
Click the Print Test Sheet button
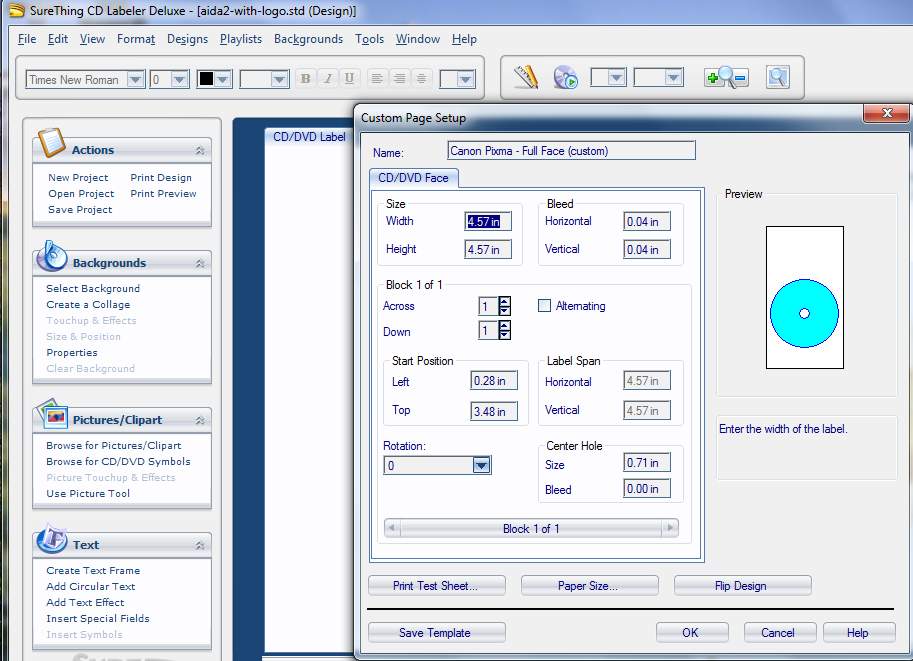(436, 586)
